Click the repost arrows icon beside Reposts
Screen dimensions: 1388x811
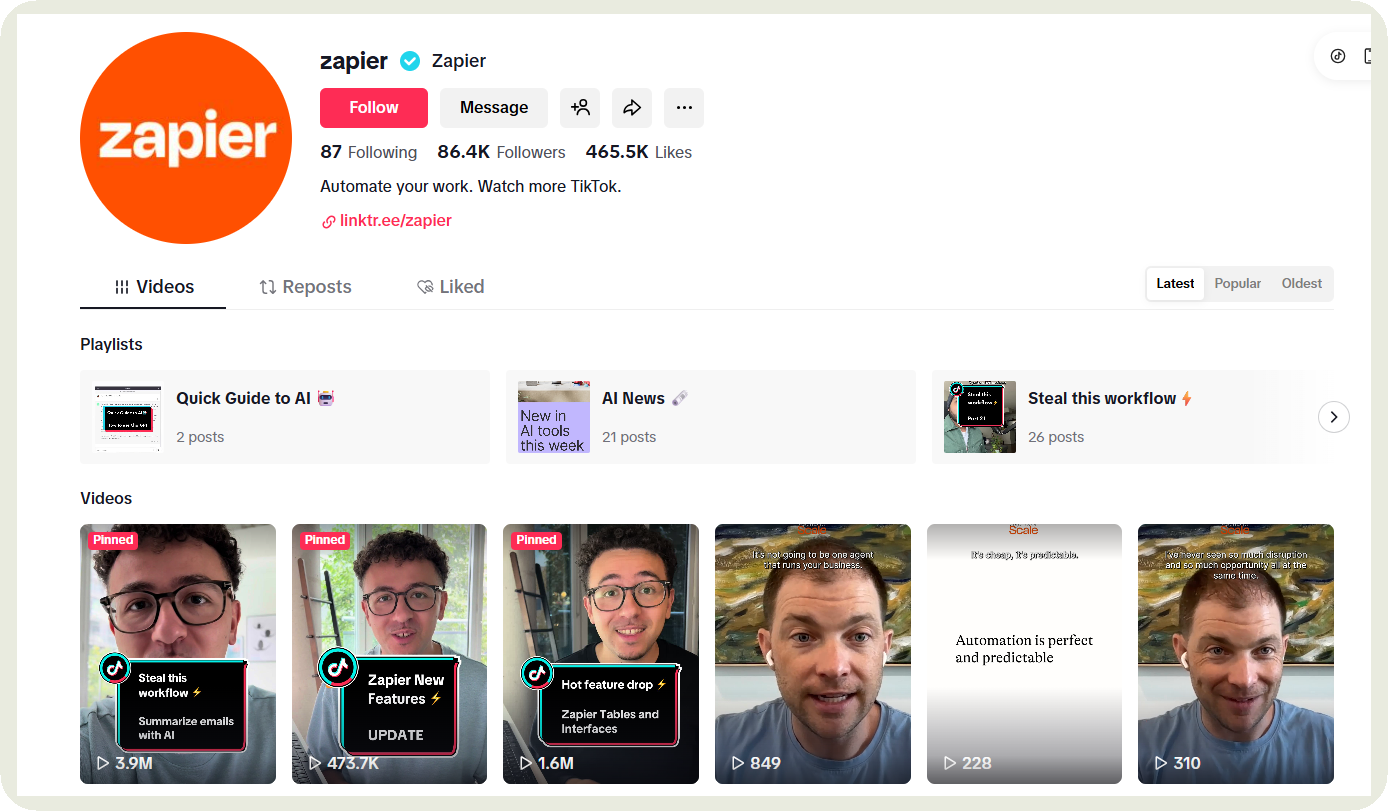269,287
